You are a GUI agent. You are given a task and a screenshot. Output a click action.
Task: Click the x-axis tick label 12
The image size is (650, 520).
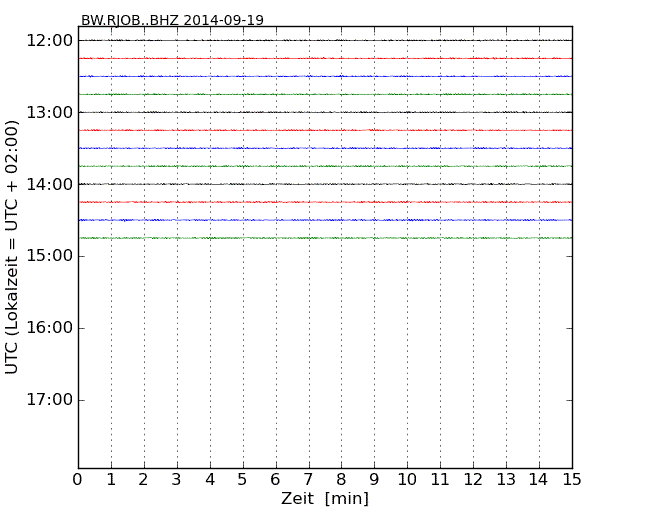coord(473,480)
